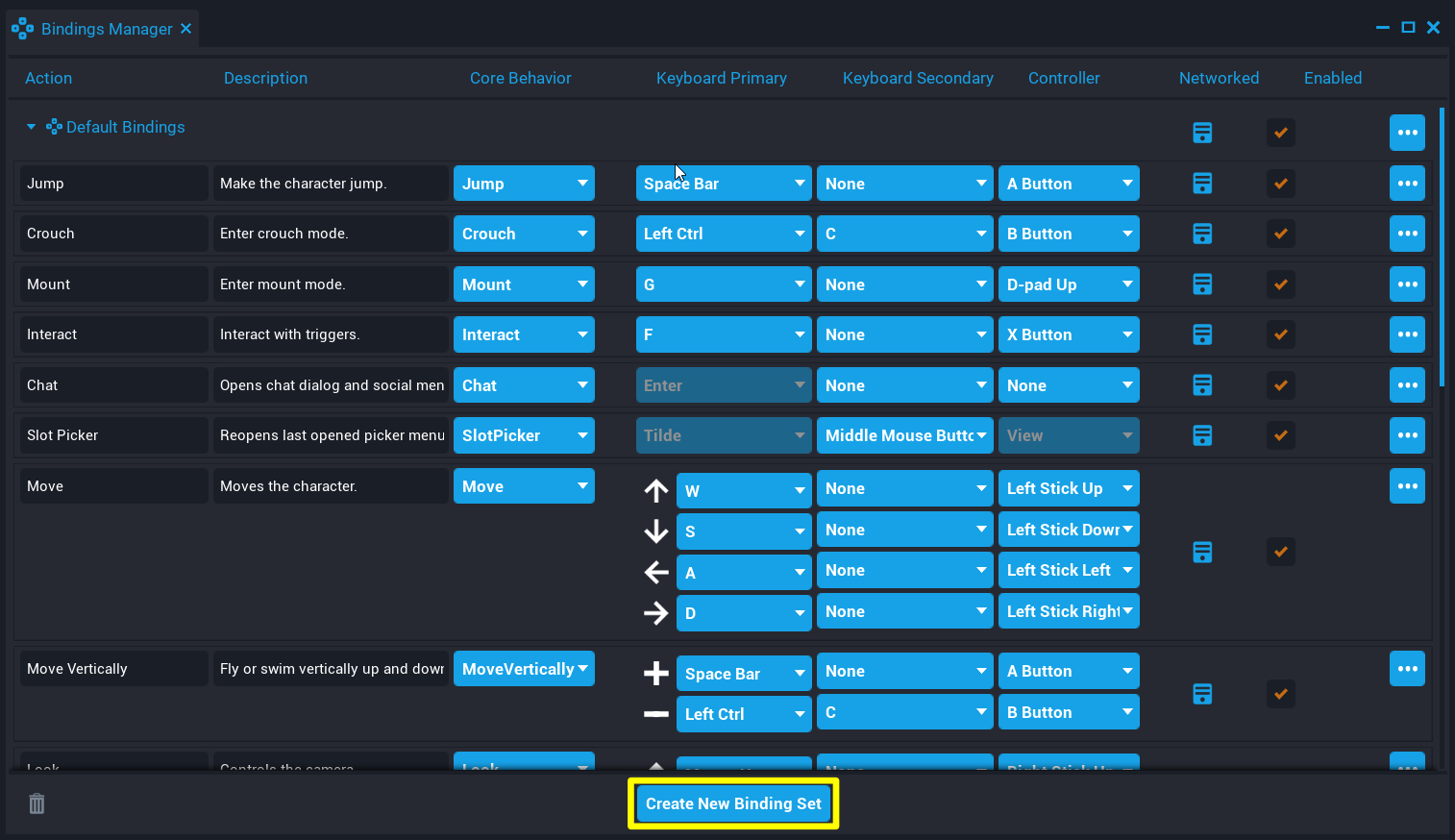
Task: Click the Networked icon on the Jump row
Action: pos(1202,183)
